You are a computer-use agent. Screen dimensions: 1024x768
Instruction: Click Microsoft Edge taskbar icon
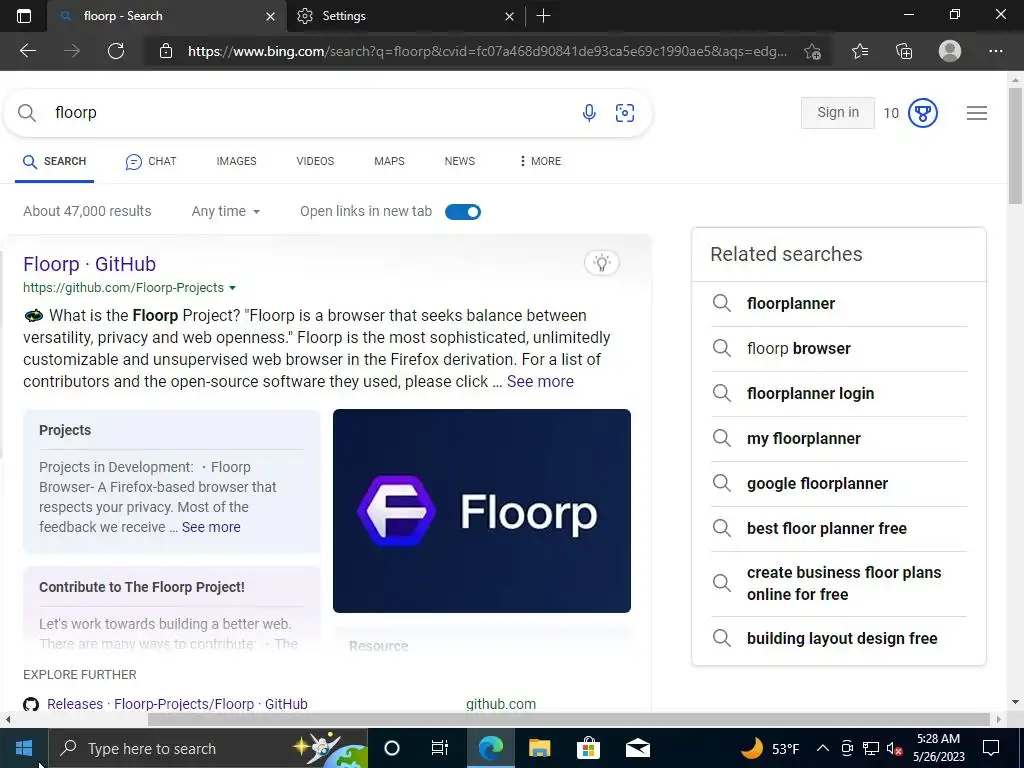pyautogui.click(x=490, y=748)
